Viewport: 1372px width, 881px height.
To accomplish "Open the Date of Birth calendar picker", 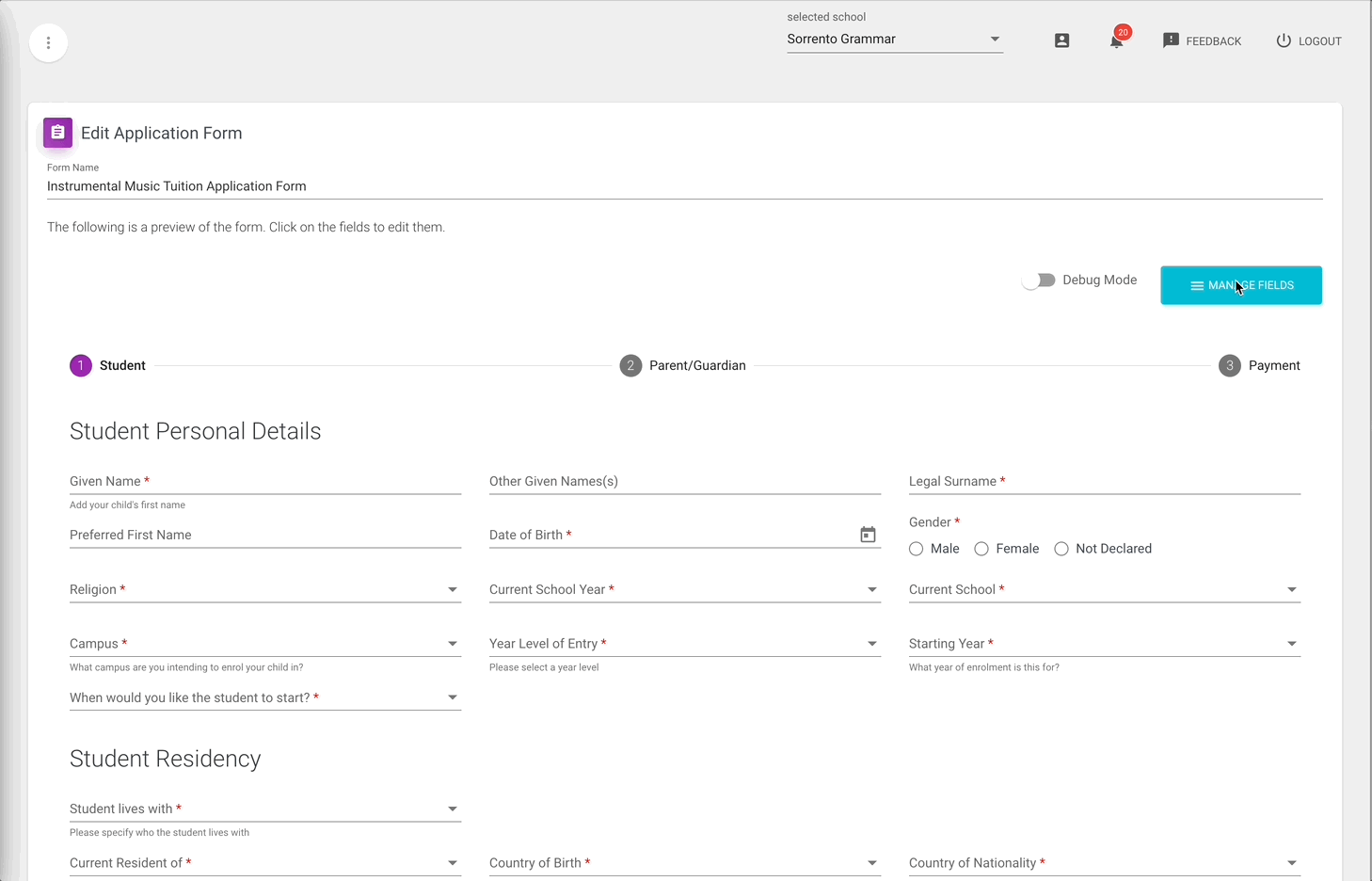I will (x=867, y=534).
